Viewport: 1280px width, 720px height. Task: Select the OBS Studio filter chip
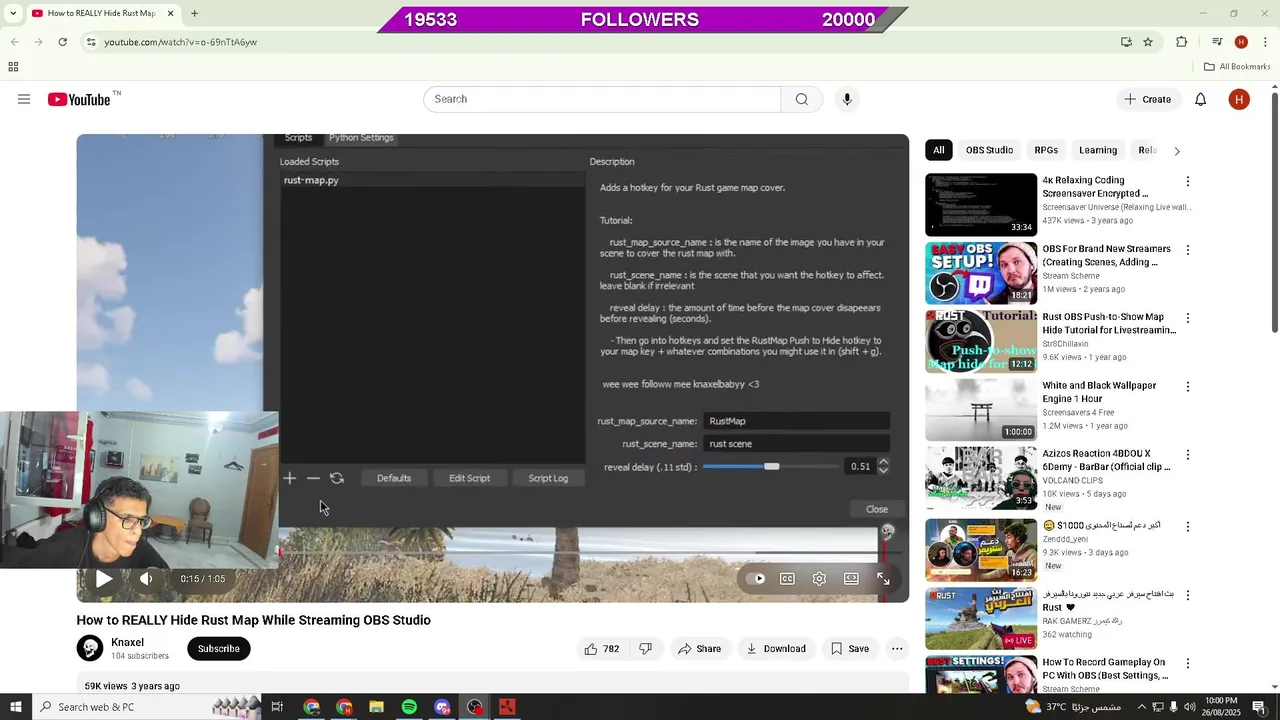point(989,150)
